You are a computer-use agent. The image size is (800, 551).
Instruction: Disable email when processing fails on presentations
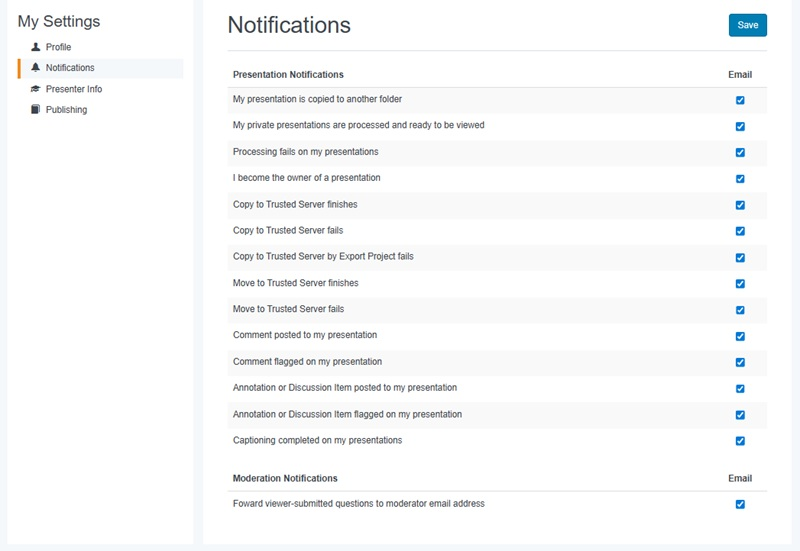click(x=740, y=152)
